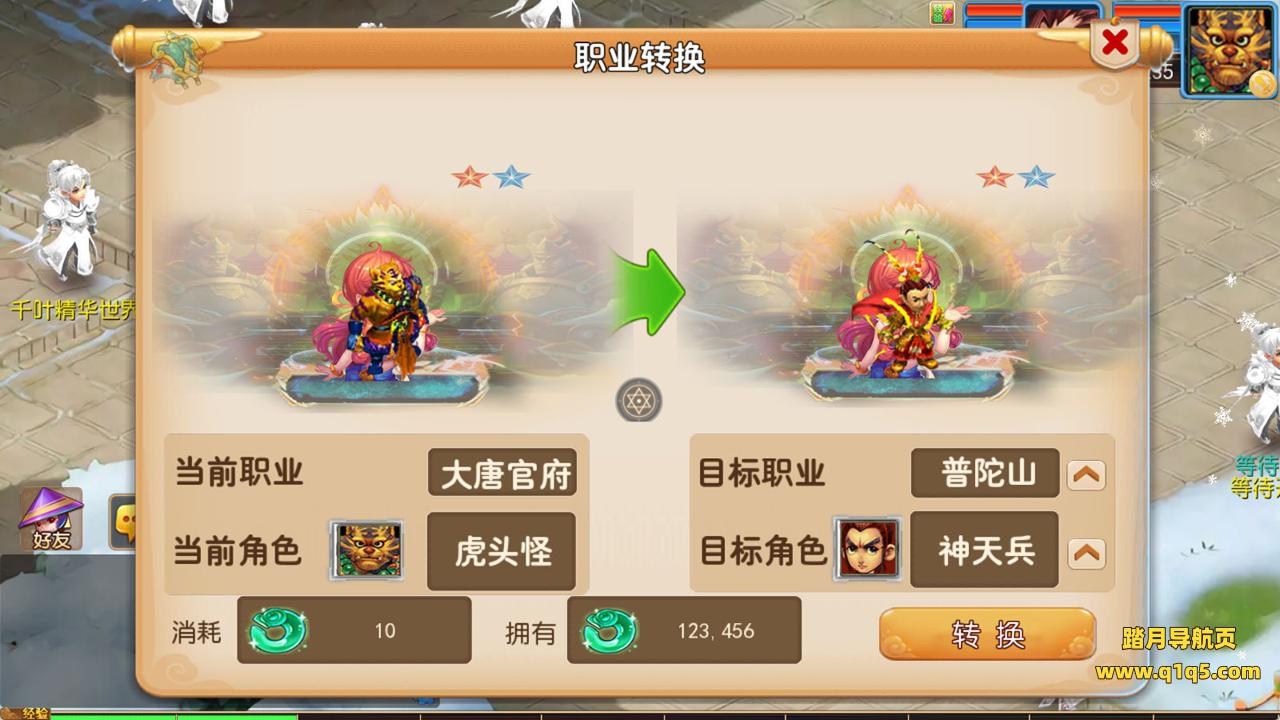Screen dimensions: 1280x720
Task: Click the 虎头怪 current role label
Action: 502,551
